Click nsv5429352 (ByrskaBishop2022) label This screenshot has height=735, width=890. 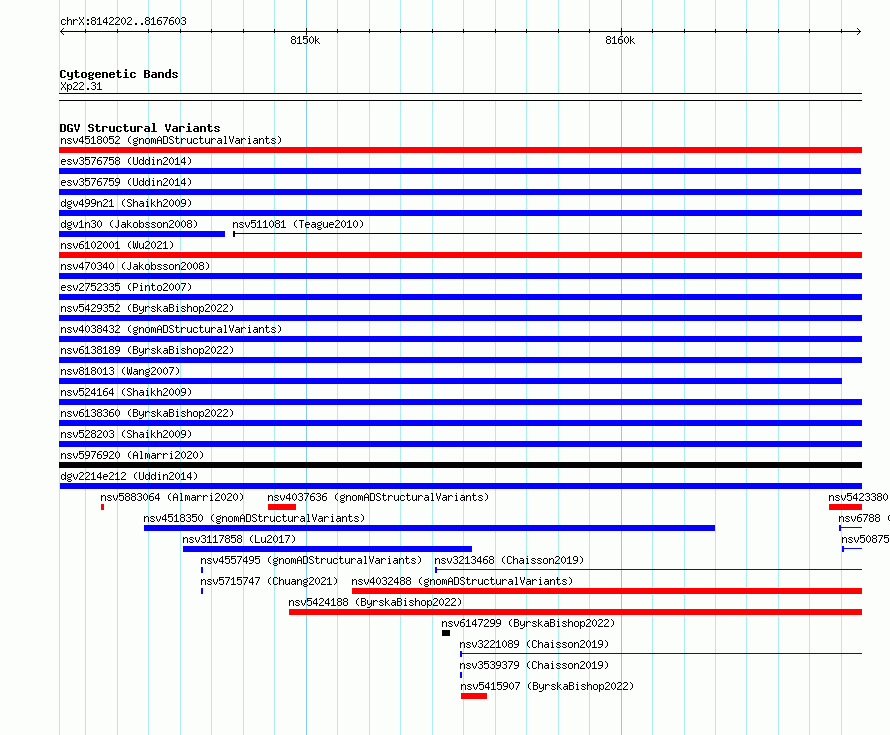[x=147, y=308]
